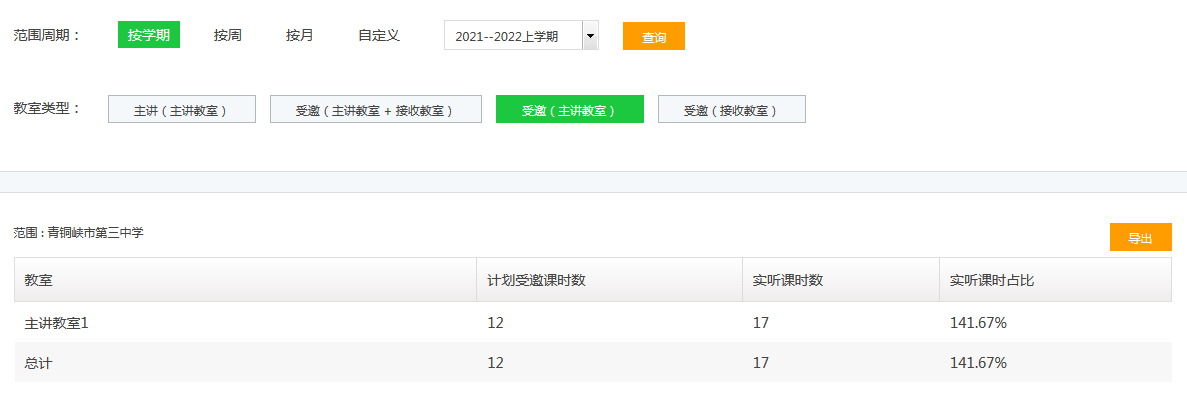The image size is (1187, 420).
Task: Select 受邀（接收教室） classroom type
Action: coord(731,109)
